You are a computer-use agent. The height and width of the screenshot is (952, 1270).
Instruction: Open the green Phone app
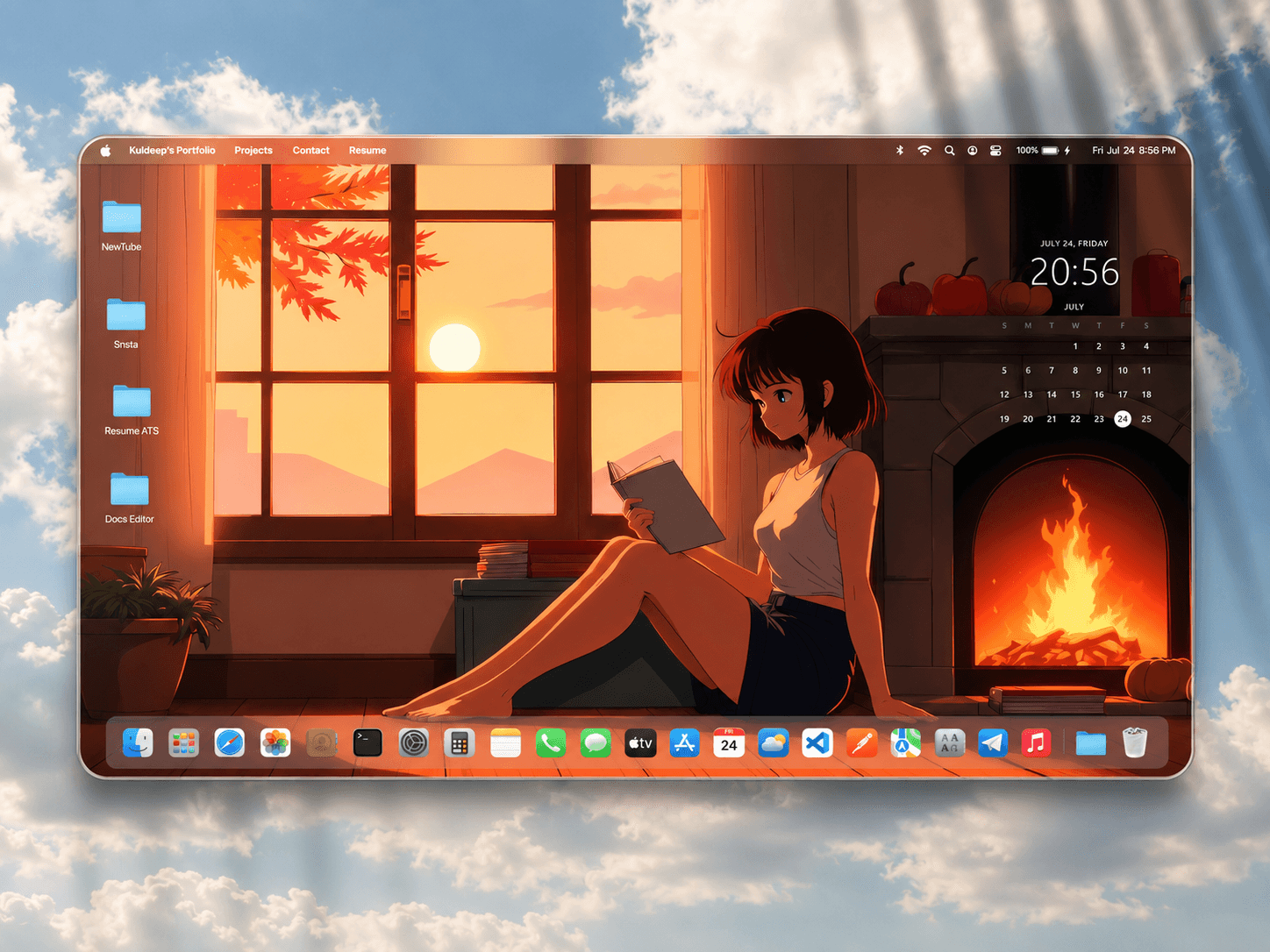pyautogui.click(x=551, y=743)
